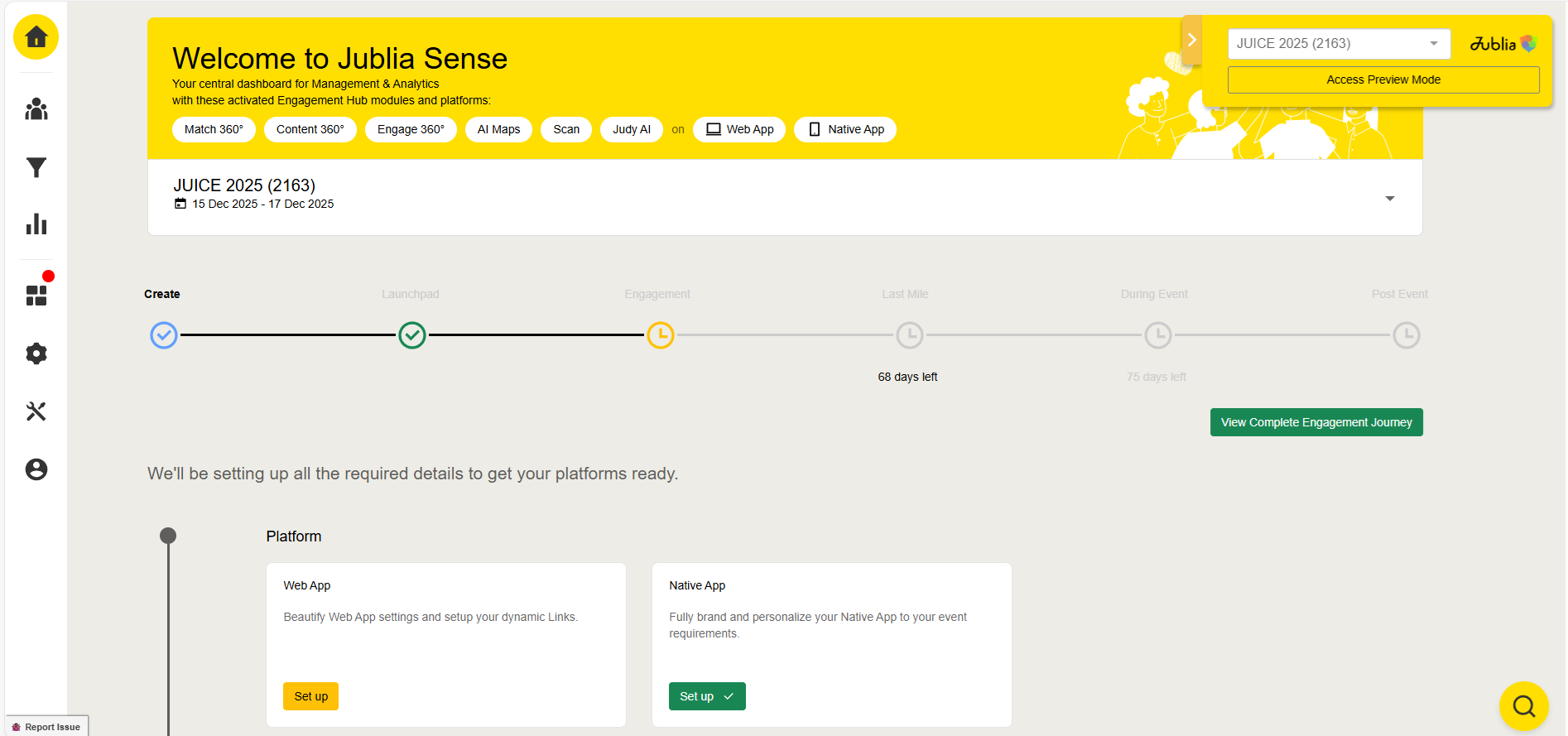Image resolution: width=1568 pixels, height=736 pixels.
Task: Select the Post Event stage clock marker
Action: (1407, 335)
